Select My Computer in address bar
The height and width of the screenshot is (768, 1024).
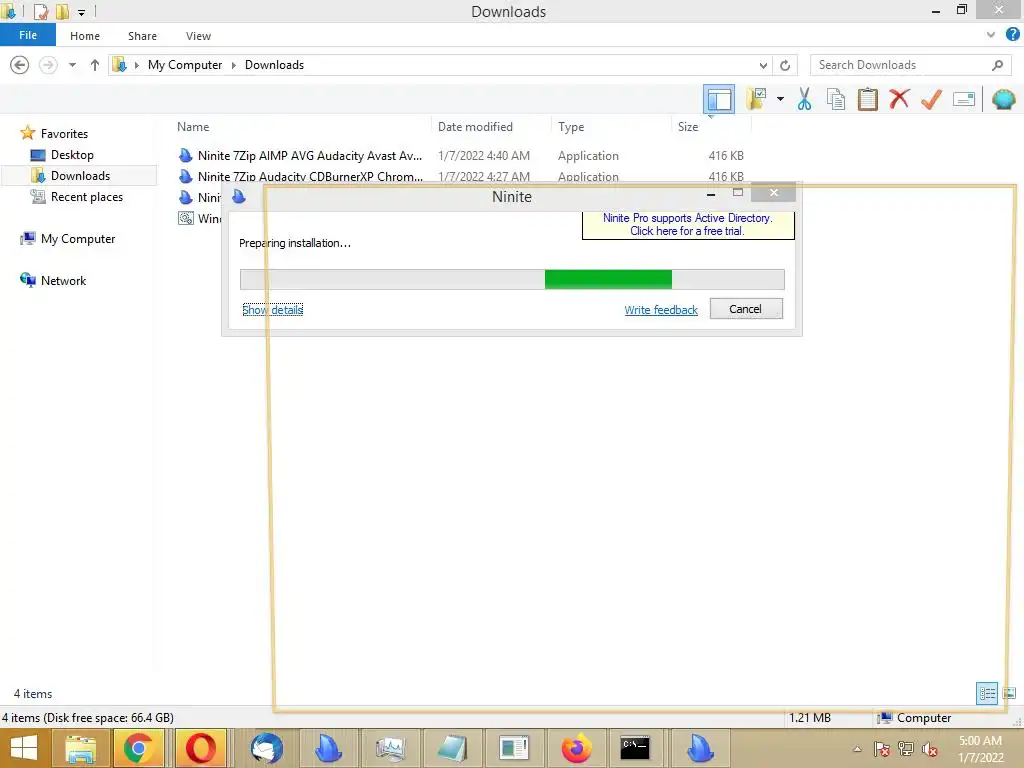[185, 65]
